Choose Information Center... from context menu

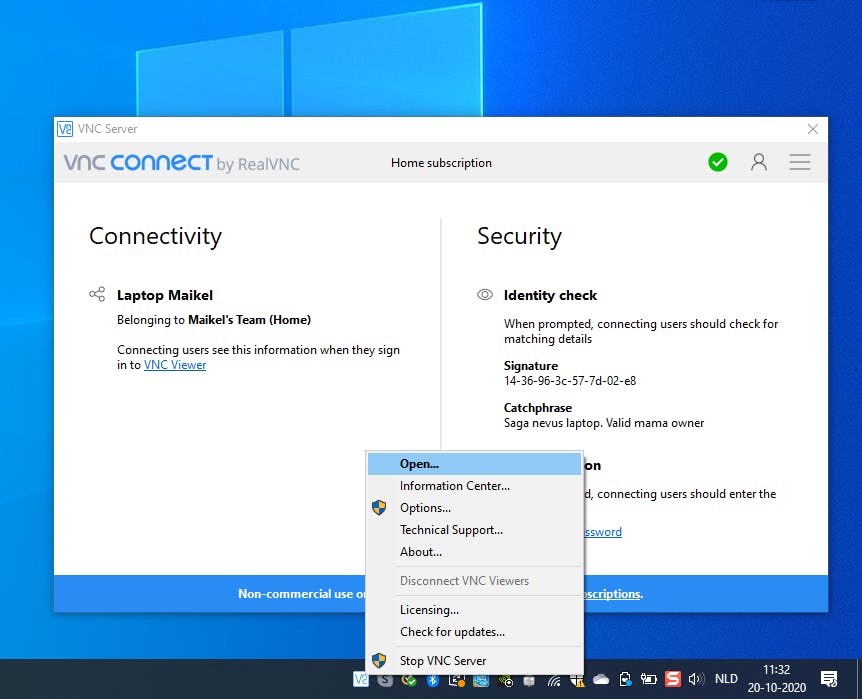(x=474, y=486)
